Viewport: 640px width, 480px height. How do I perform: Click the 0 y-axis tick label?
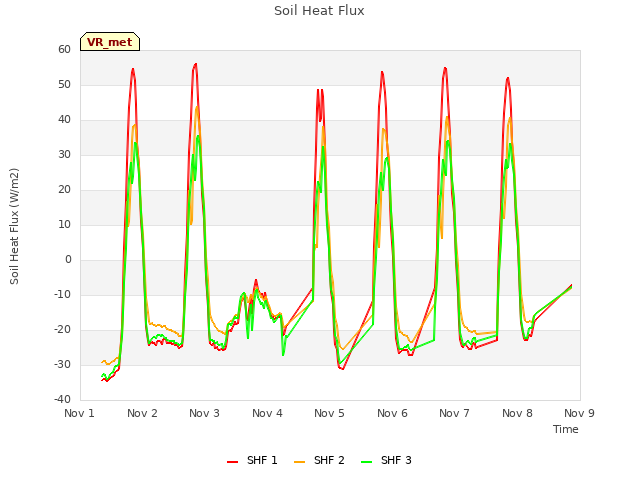(x=68, y=260)
